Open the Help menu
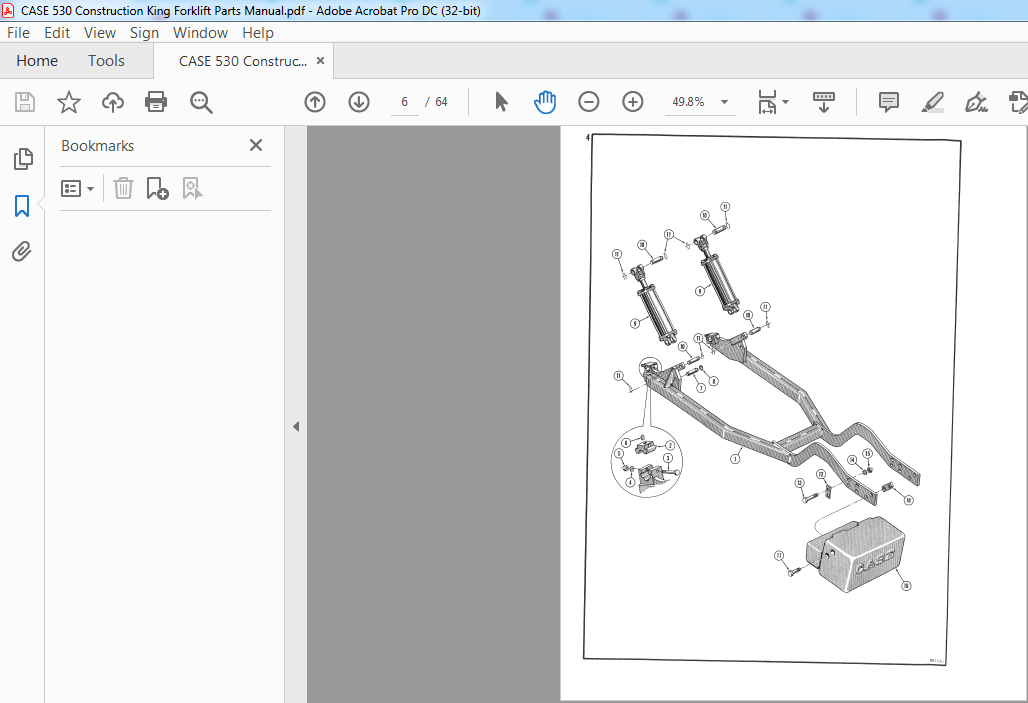Viewport: 1028px width, 703px height. [258, 33]
